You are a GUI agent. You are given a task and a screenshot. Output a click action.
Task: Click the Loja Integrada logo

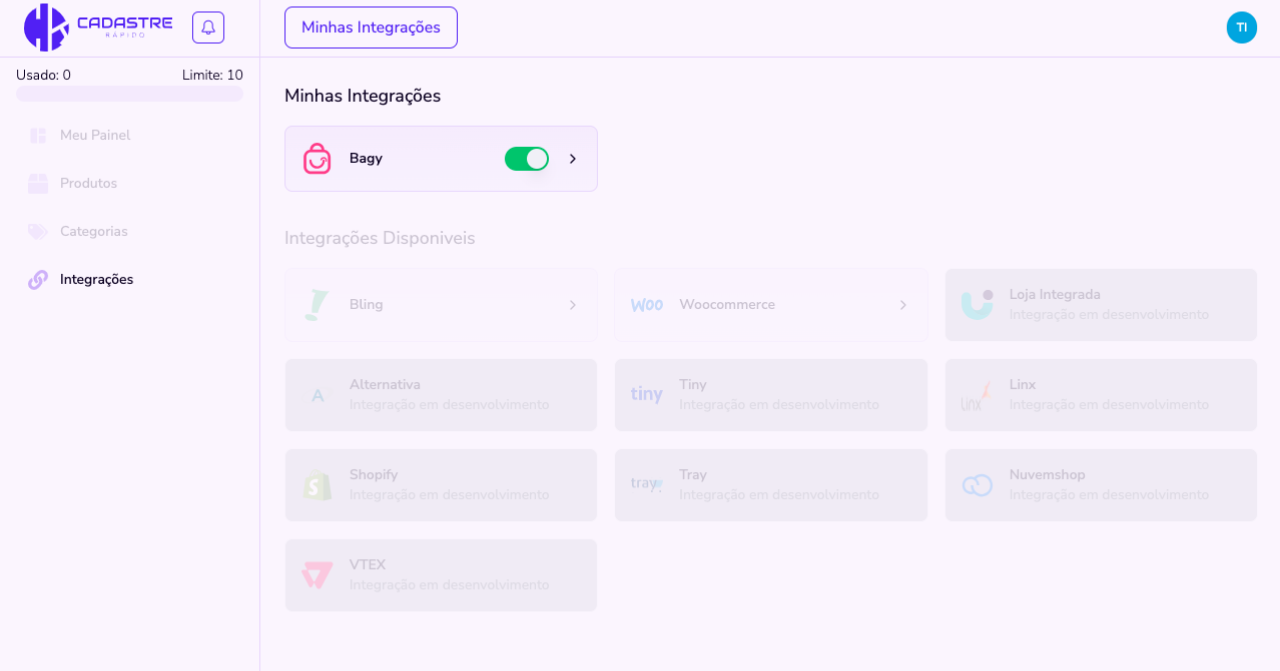(977, 305)
